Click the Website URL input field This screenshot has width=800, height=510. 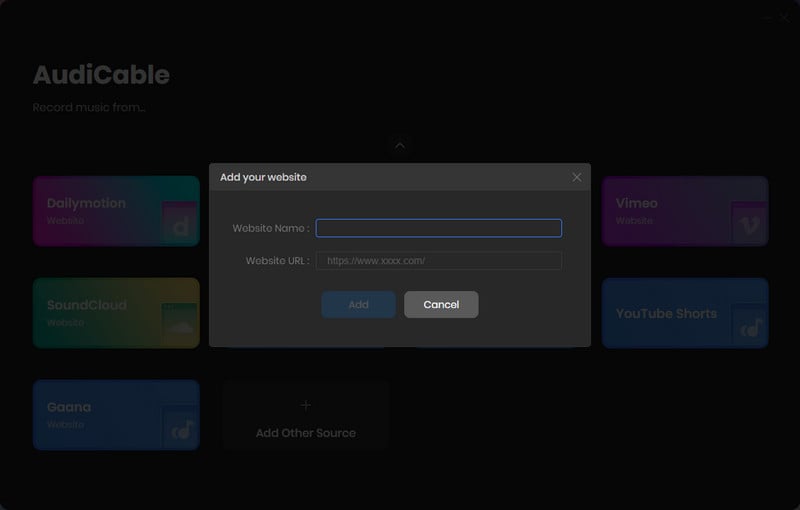coord(439,261)
